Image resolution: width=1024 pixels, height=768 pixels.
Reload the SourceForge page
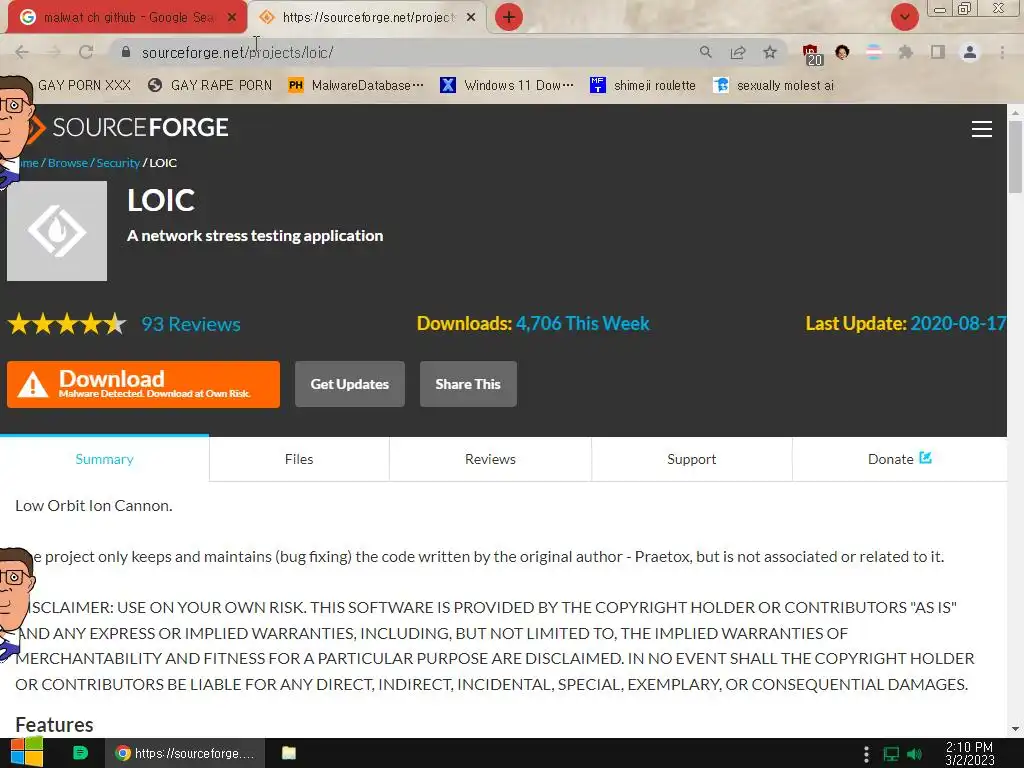click(x=86, y=52)
